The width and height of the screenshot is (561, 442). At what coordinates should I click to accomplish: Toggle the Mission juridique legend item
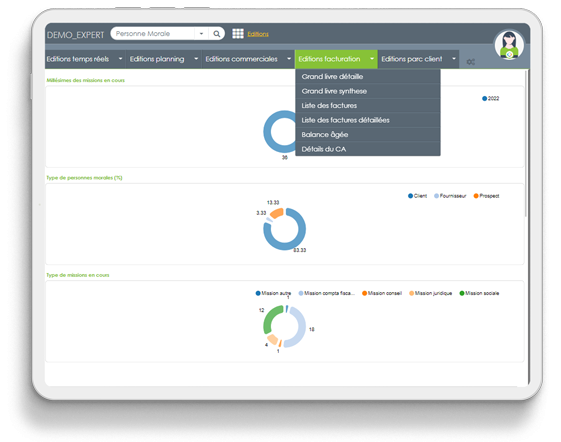(431, 293)
